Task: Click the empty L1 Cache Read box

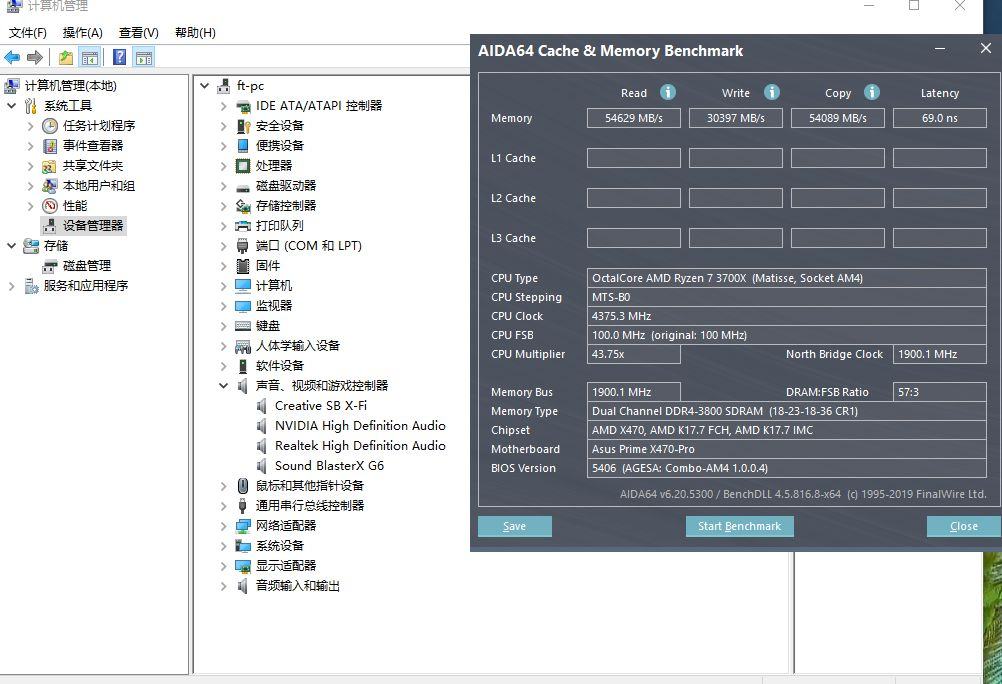Action: tap(634, 158)
